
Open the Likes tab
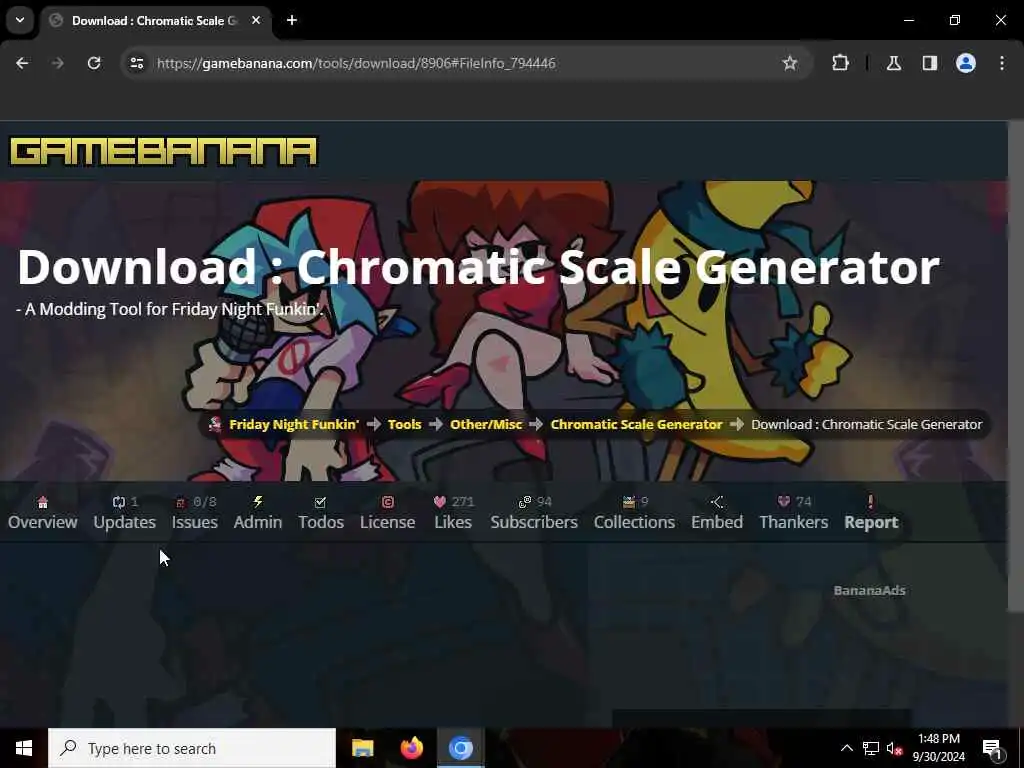(453, 513)
